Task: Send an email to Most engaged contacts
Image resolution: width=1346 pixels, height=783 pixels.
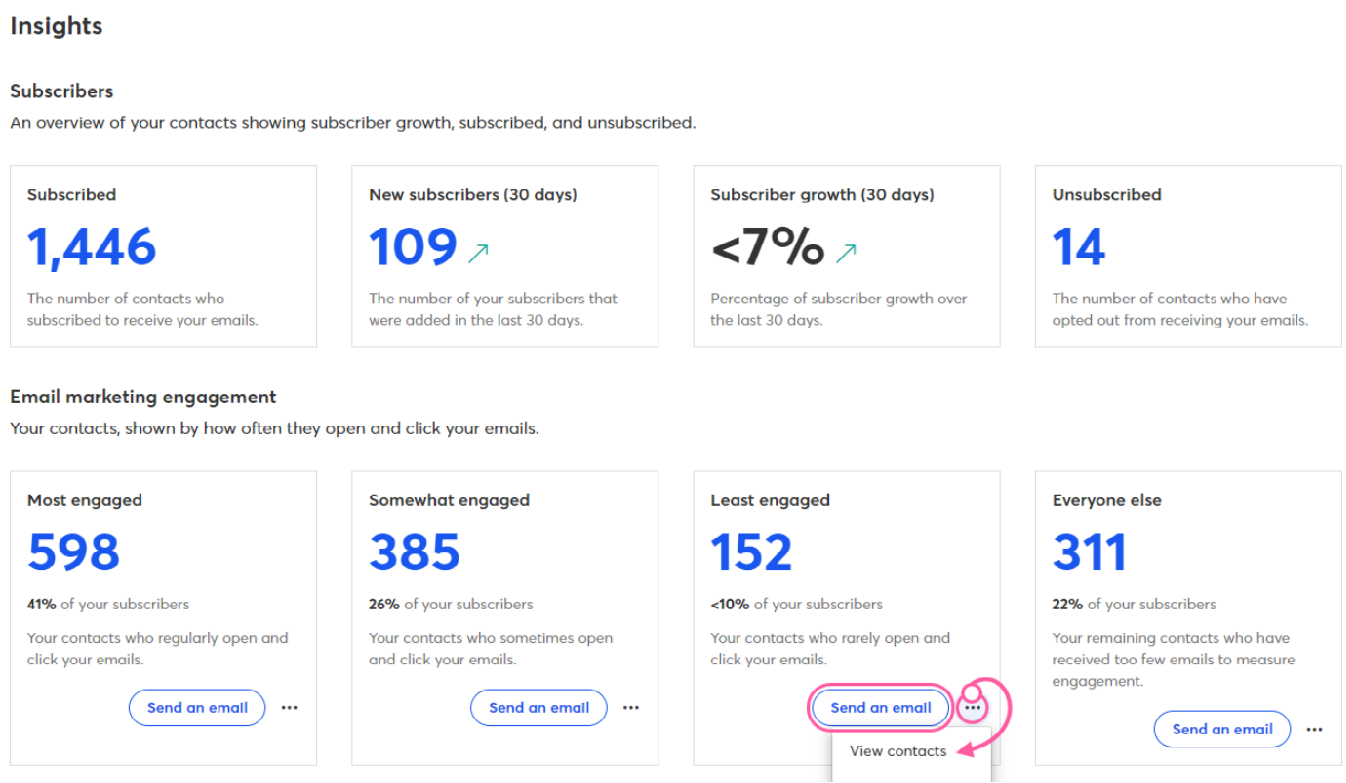Action: pos(197,707)
